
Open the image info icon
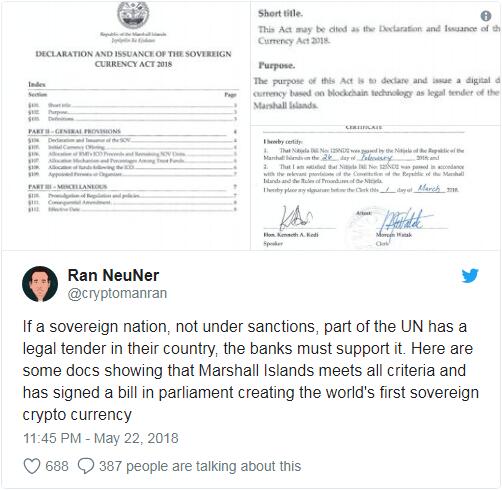(486, 16)
